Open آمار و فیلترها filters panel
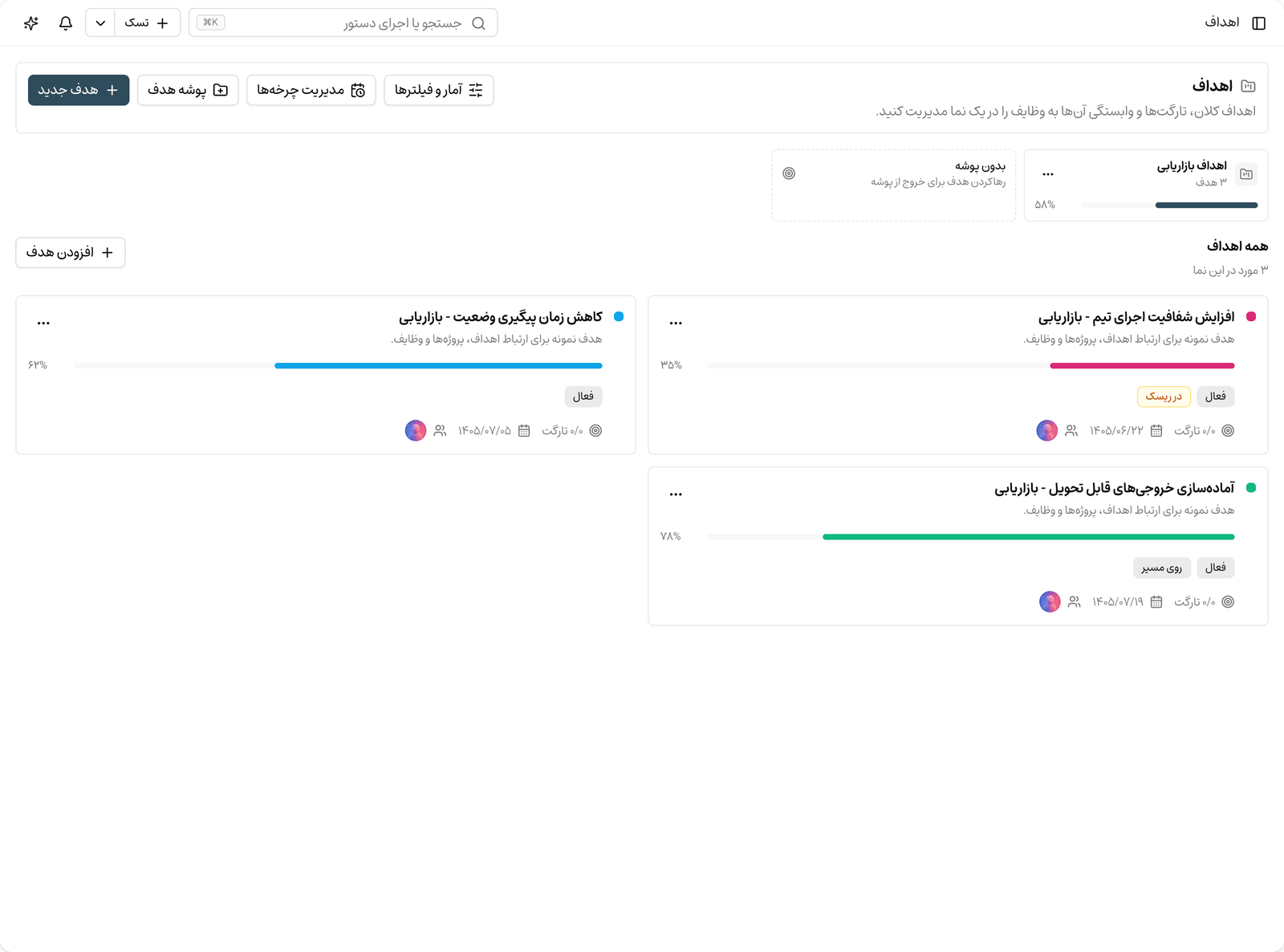The width and height of the screenshot is (1284, 952). pyautogui.click(x=439, y=90)
